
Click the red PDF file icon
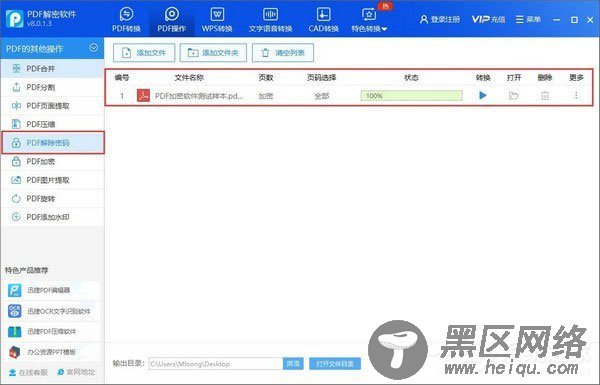point(143,95)
